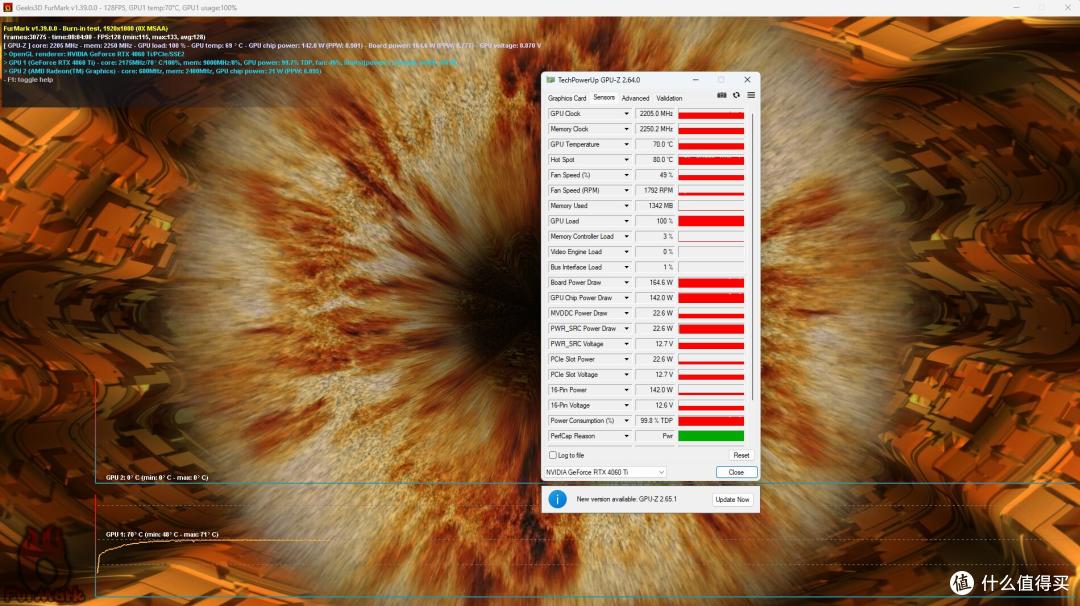Click the Board Power Draw red graph
Viewport: 1080px width, 606px height.
711,282
